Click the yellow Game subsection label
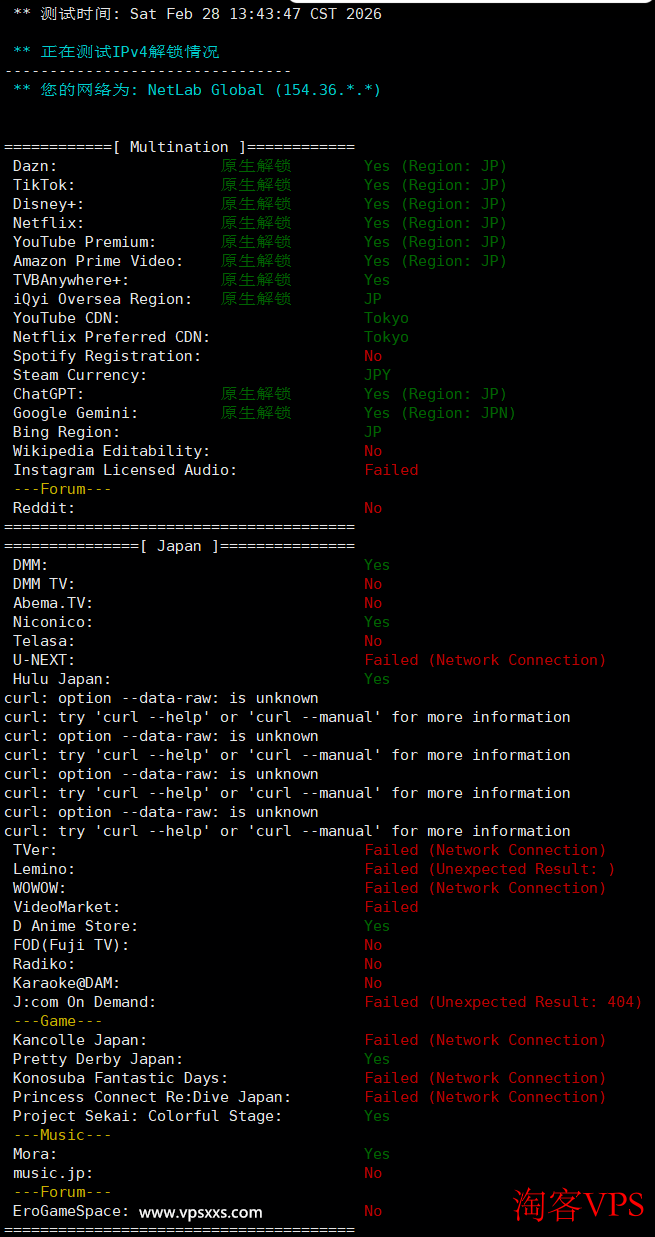The image size is (655, 1237). pyautogui.click(x=58, y=1021)
